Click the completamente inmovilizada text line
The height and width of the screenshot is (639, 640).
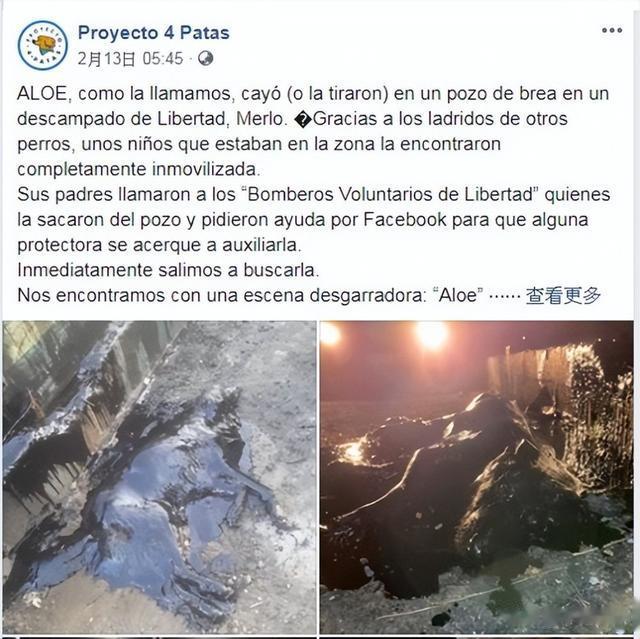[x=139, y=169]
